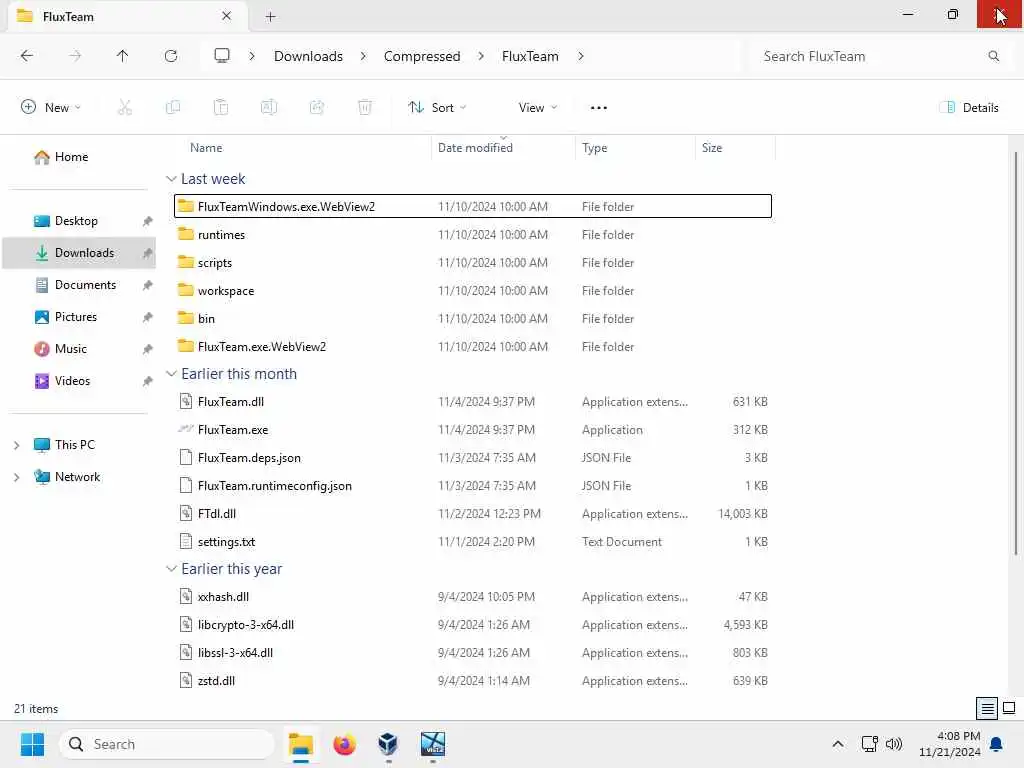This screenshot has width=1024, height=768.
Task: Click Downloads in the breadcrumb path
Action: point(308,56)
